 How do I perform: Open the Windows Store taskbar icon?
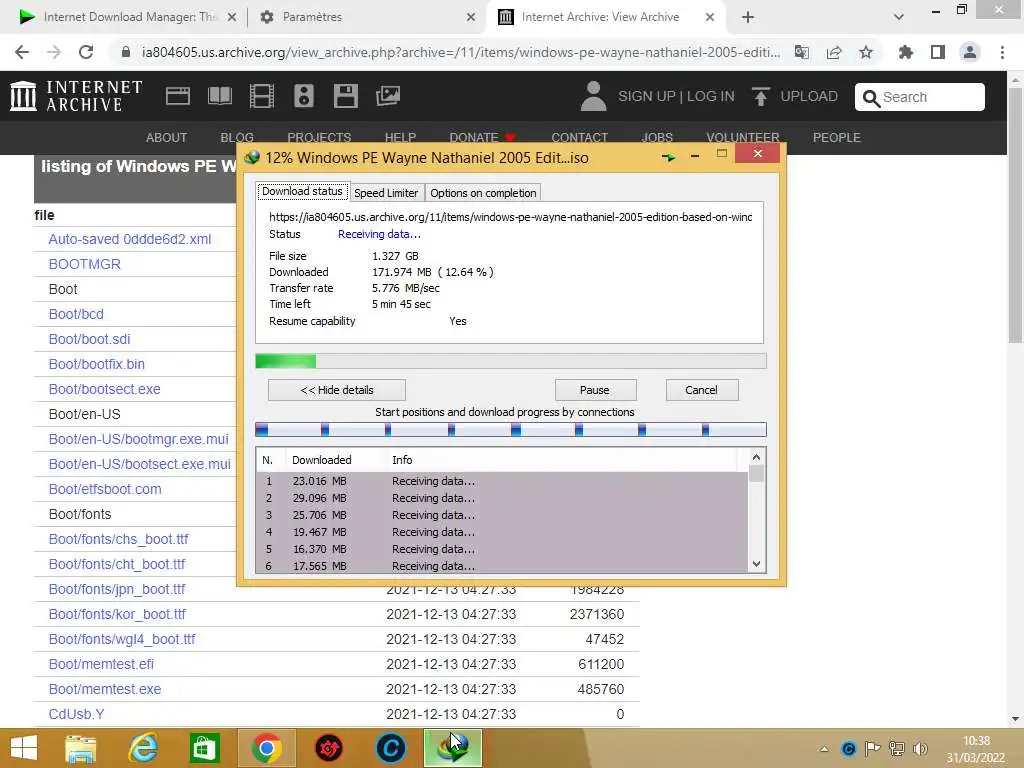(x=204, y=748)
